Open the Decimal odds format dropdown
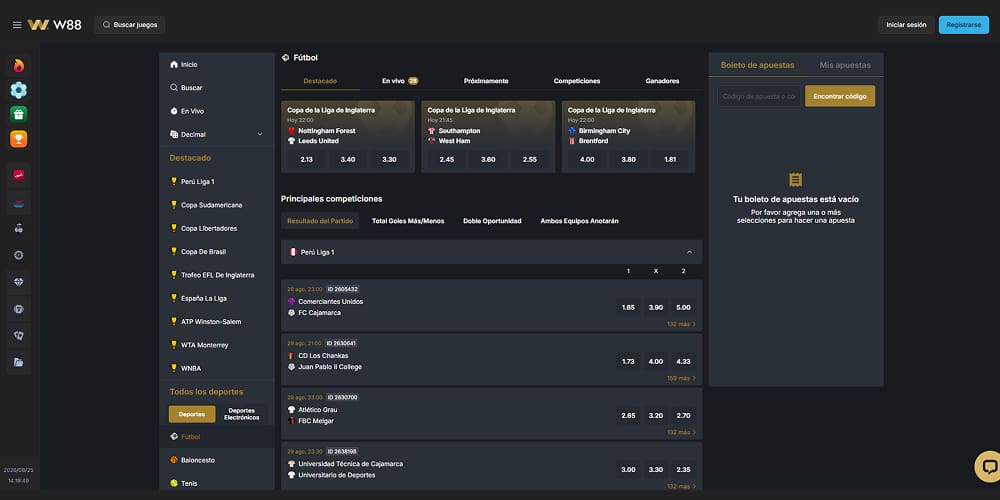This screenshot has width=1000, height=500. (217, 135)
